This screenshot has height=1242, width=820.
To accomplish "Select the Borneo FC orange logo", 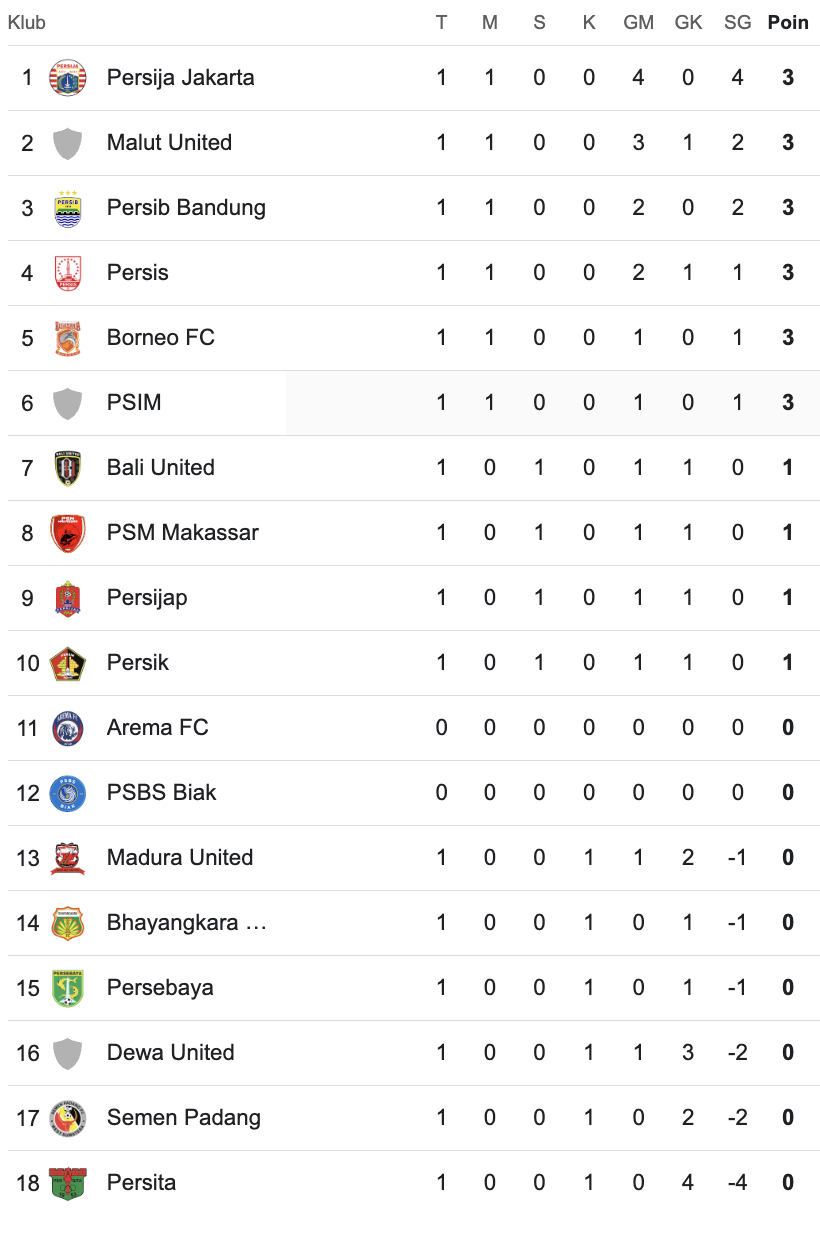I will click(68, 338).
